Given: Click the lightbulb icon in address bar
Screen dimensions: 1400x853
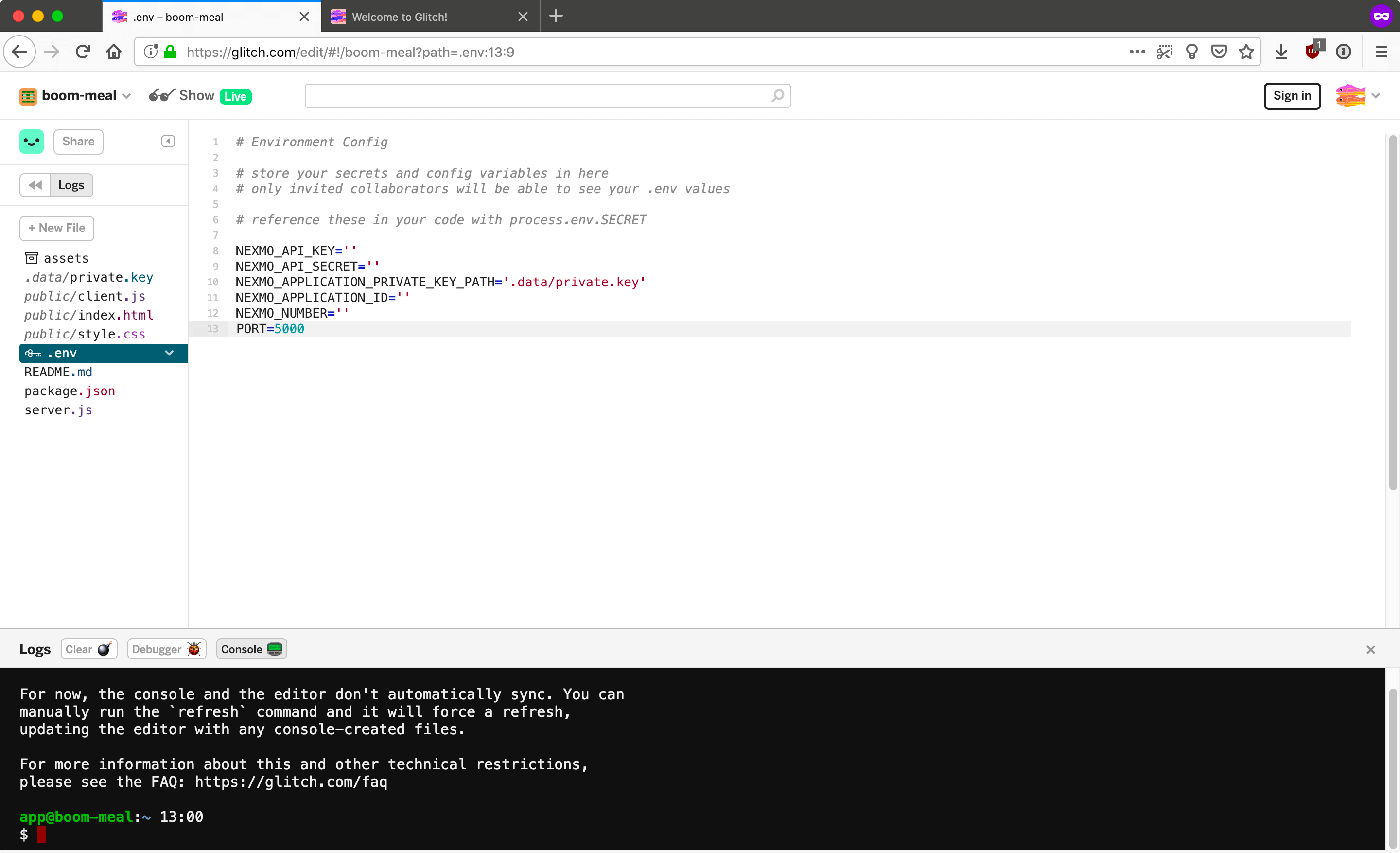Looking at the screenshot, I should [x=1191, y=52].
